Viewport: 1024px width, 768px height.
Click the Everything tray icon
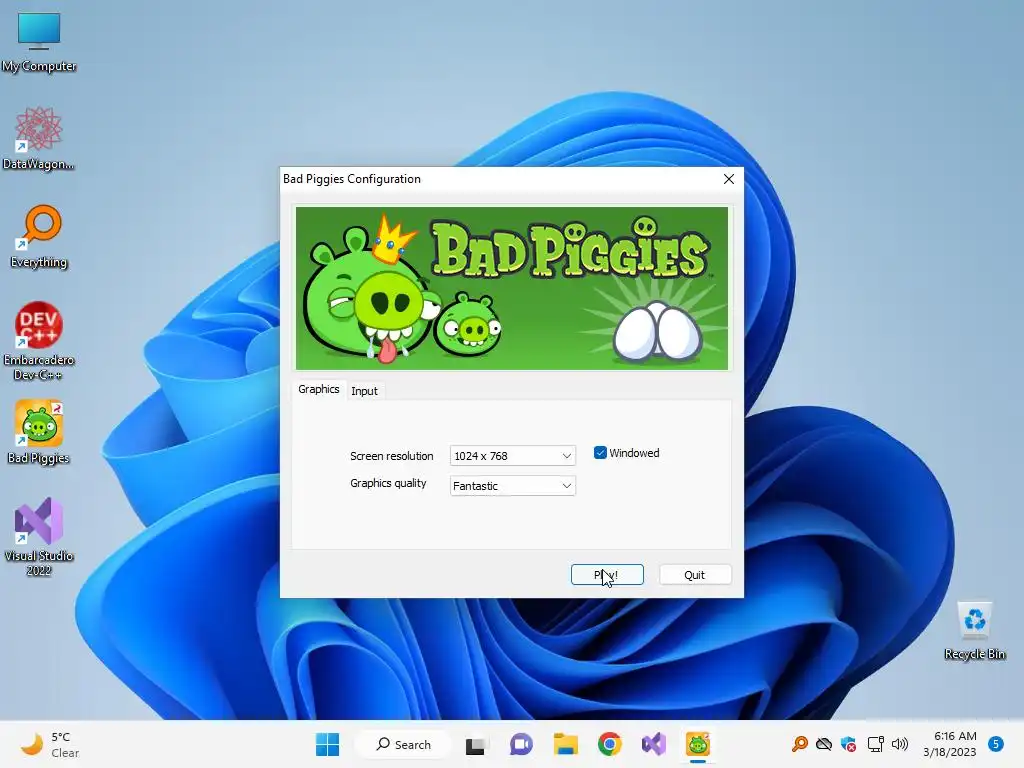click(800, 744)
